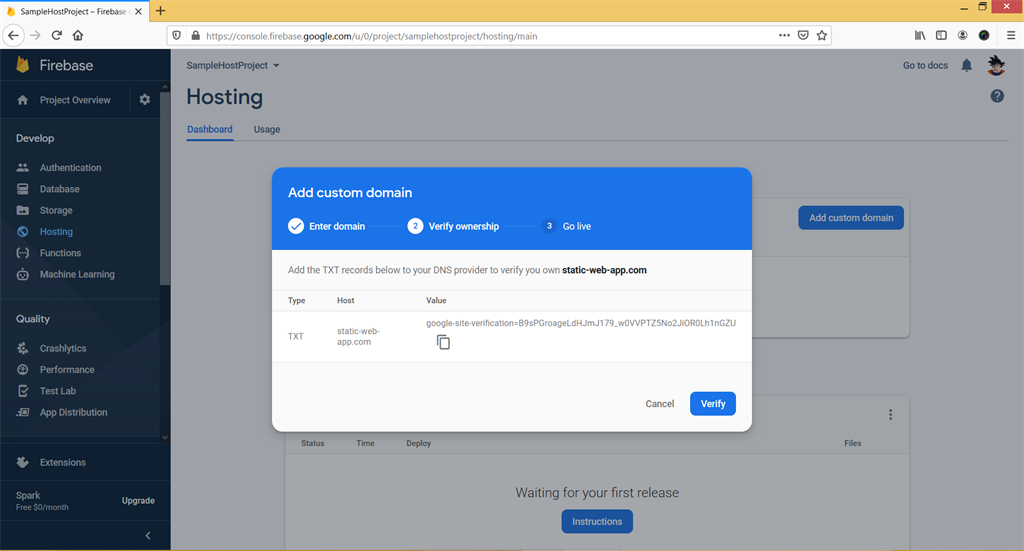Viewport: 1024px width, 551px height.
Task: Open Performance in the sidebar
Action: point(67,370)
